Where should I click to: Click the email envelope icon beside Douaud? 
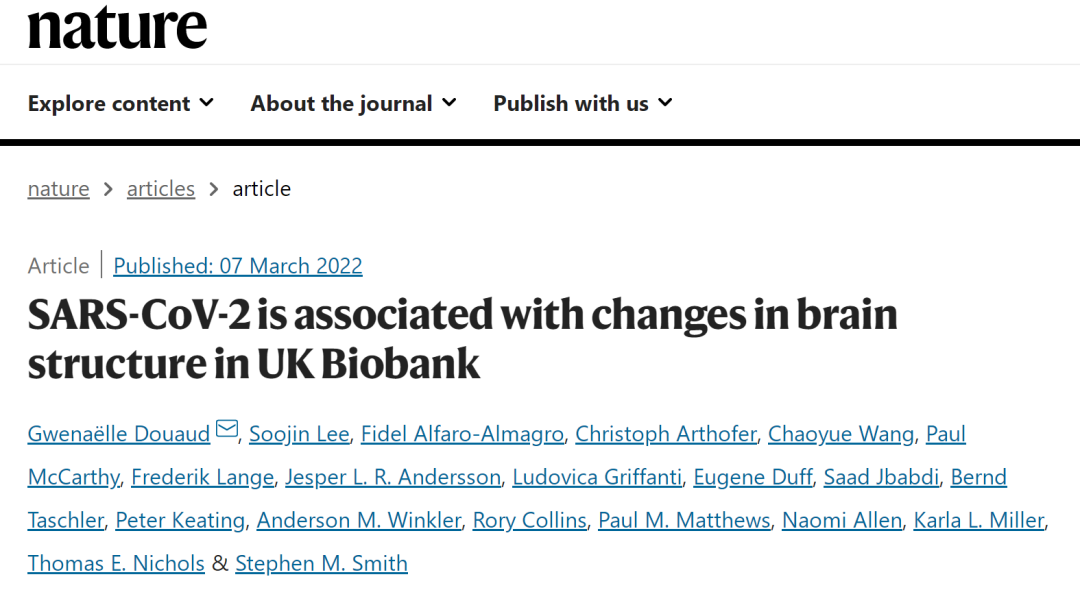[227, 430]
